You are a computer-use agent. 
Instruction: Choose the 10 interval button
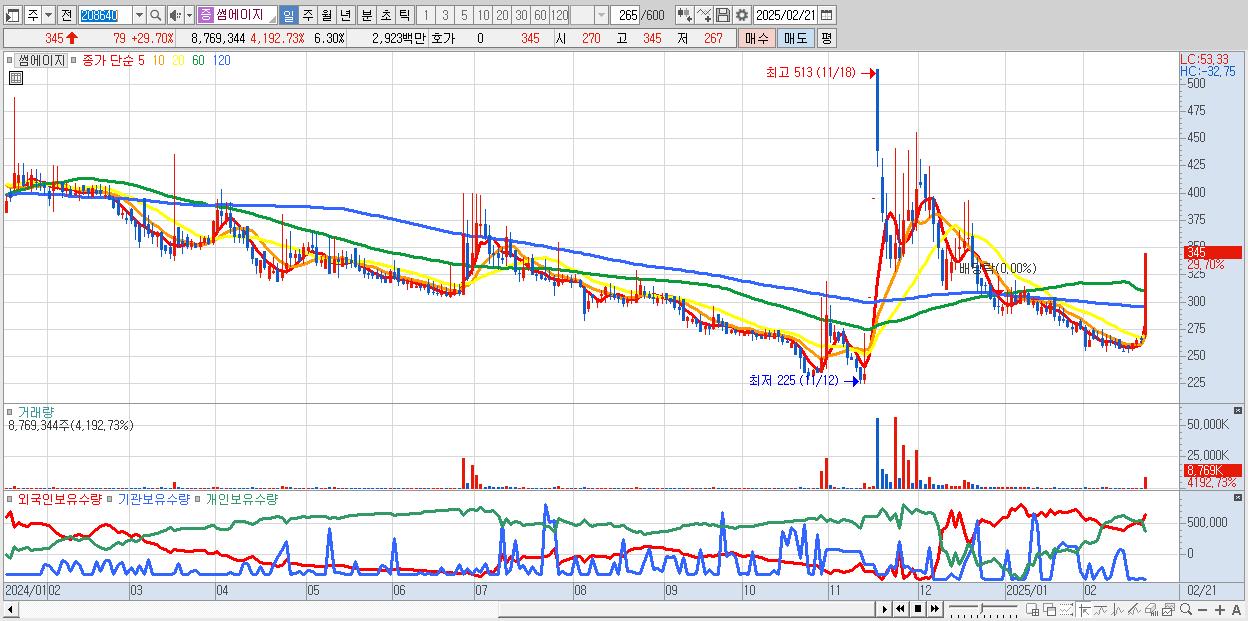click(483, 15)
